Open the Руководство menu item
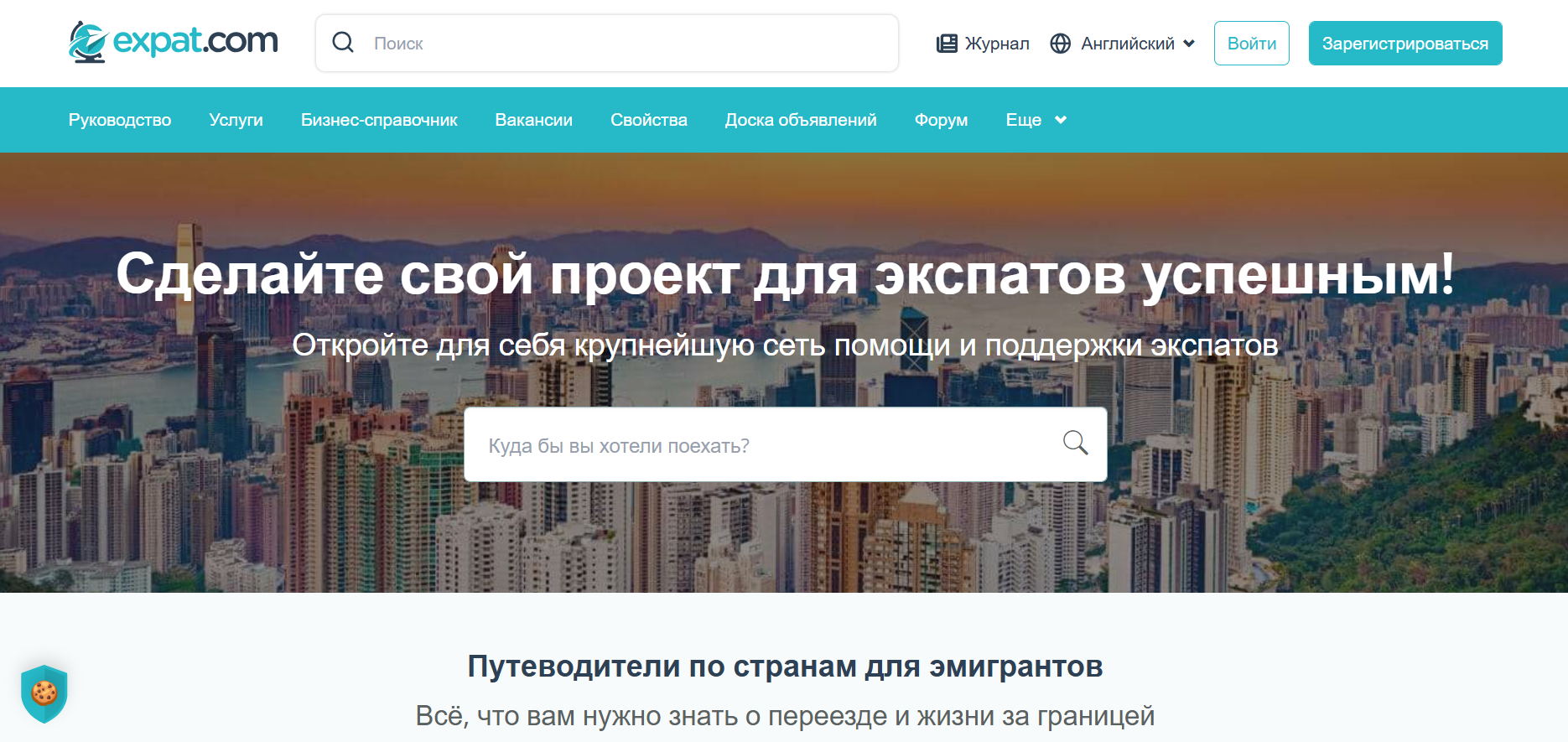This screenshot has width=1568, height=742. pos(120,120)
